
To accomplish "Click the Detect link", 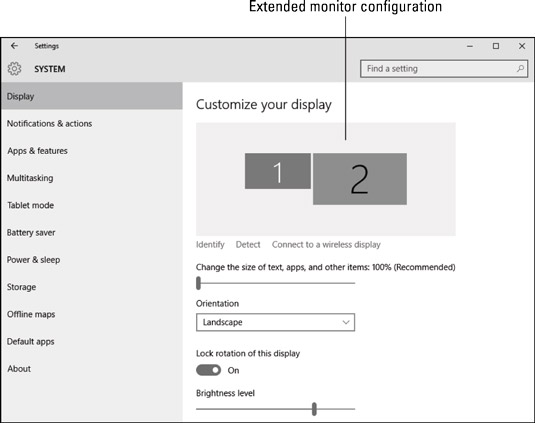I will click(x=248, y=245).
